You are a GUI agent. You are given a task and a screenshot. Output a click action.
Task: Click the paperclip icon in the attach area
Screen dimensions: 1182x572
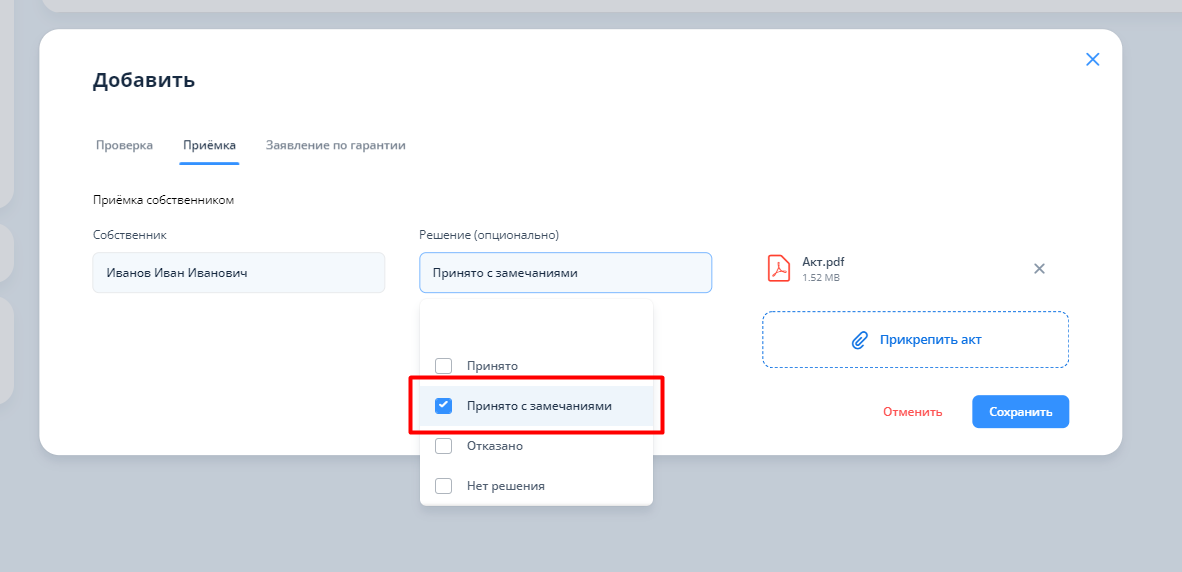859,340
